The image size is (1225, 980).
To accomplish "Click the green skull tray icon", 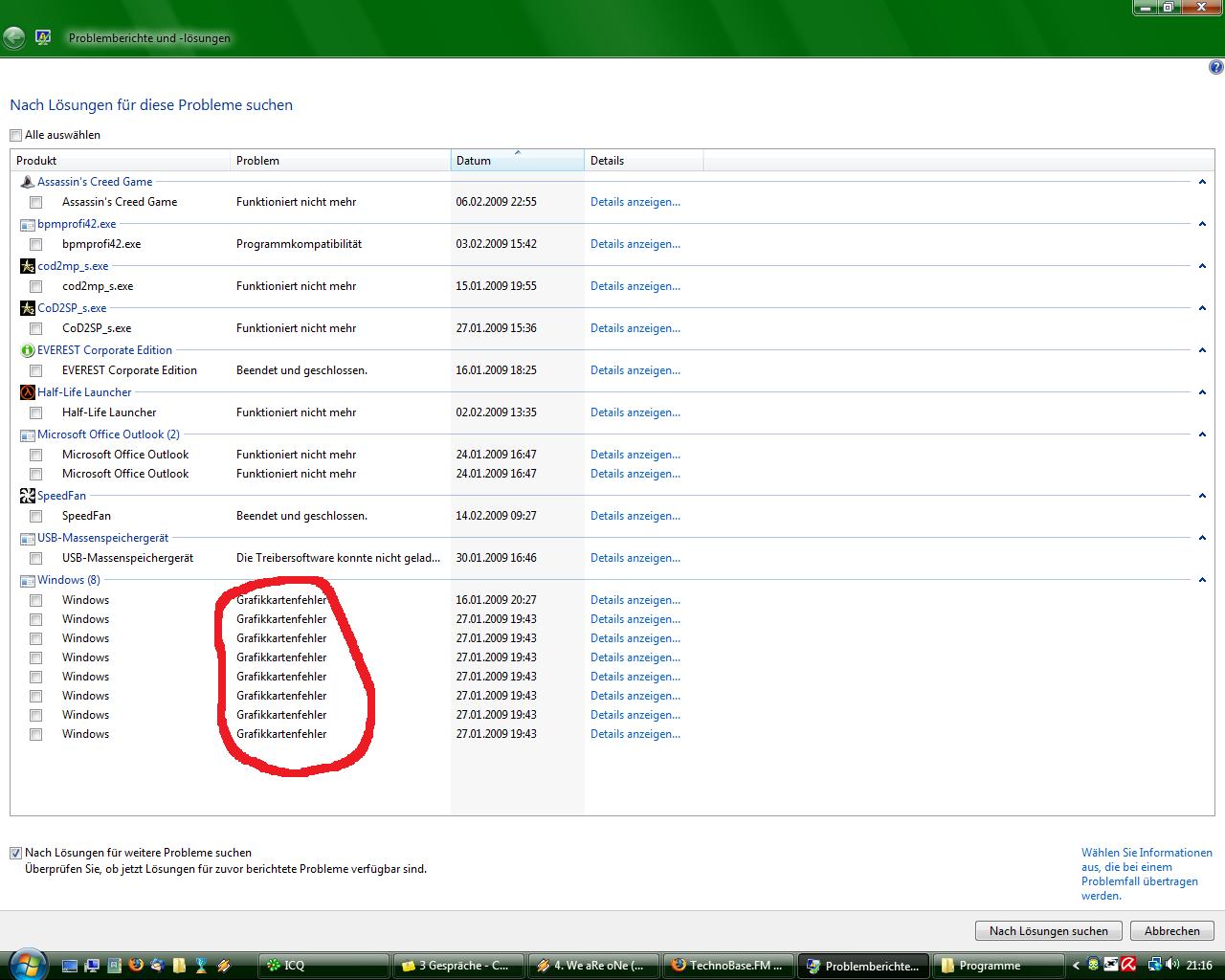I will pos(1093,966).
